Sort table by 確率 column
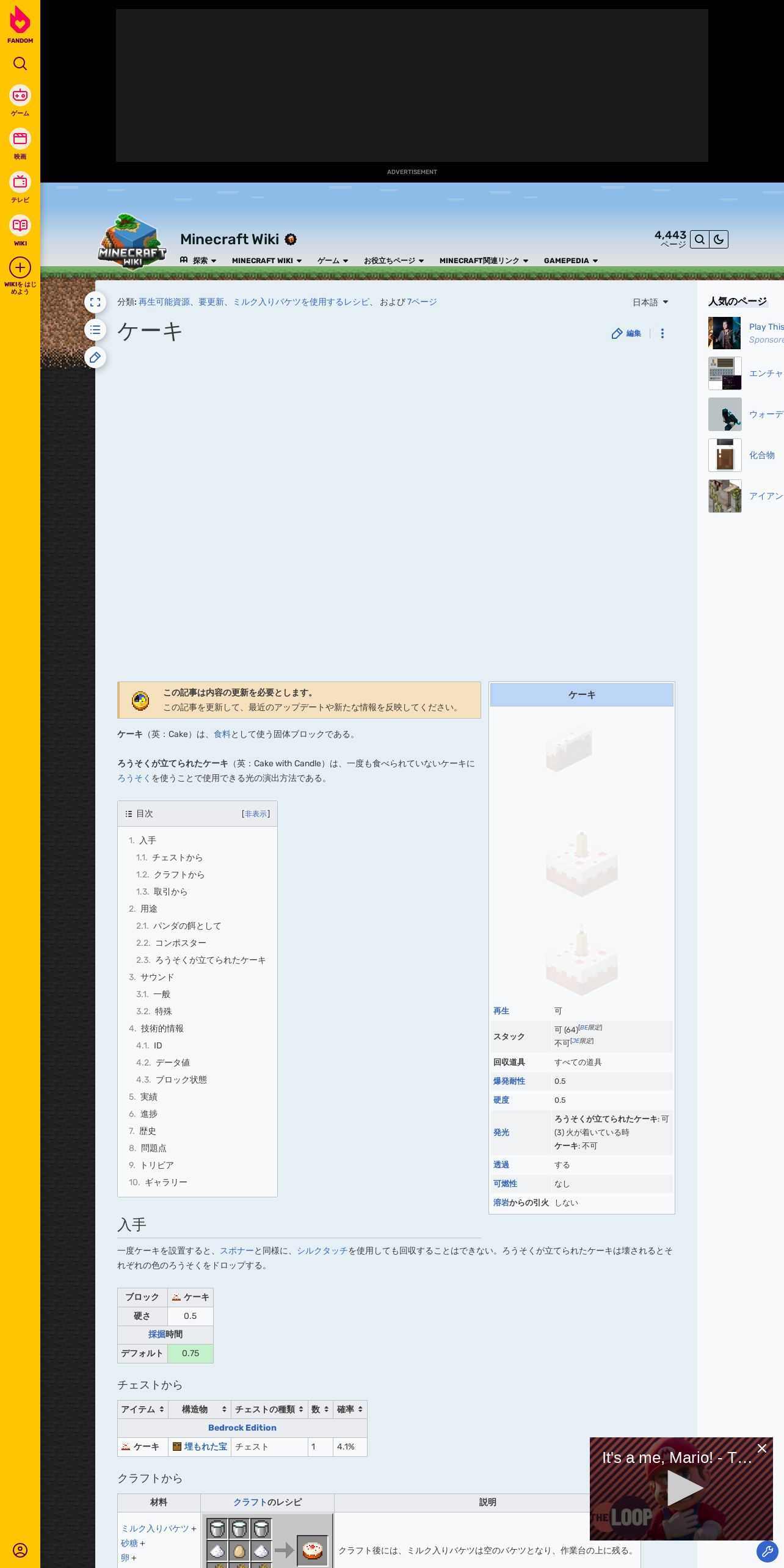Viewport: 784px width, 1568px height. point(350,1409)
